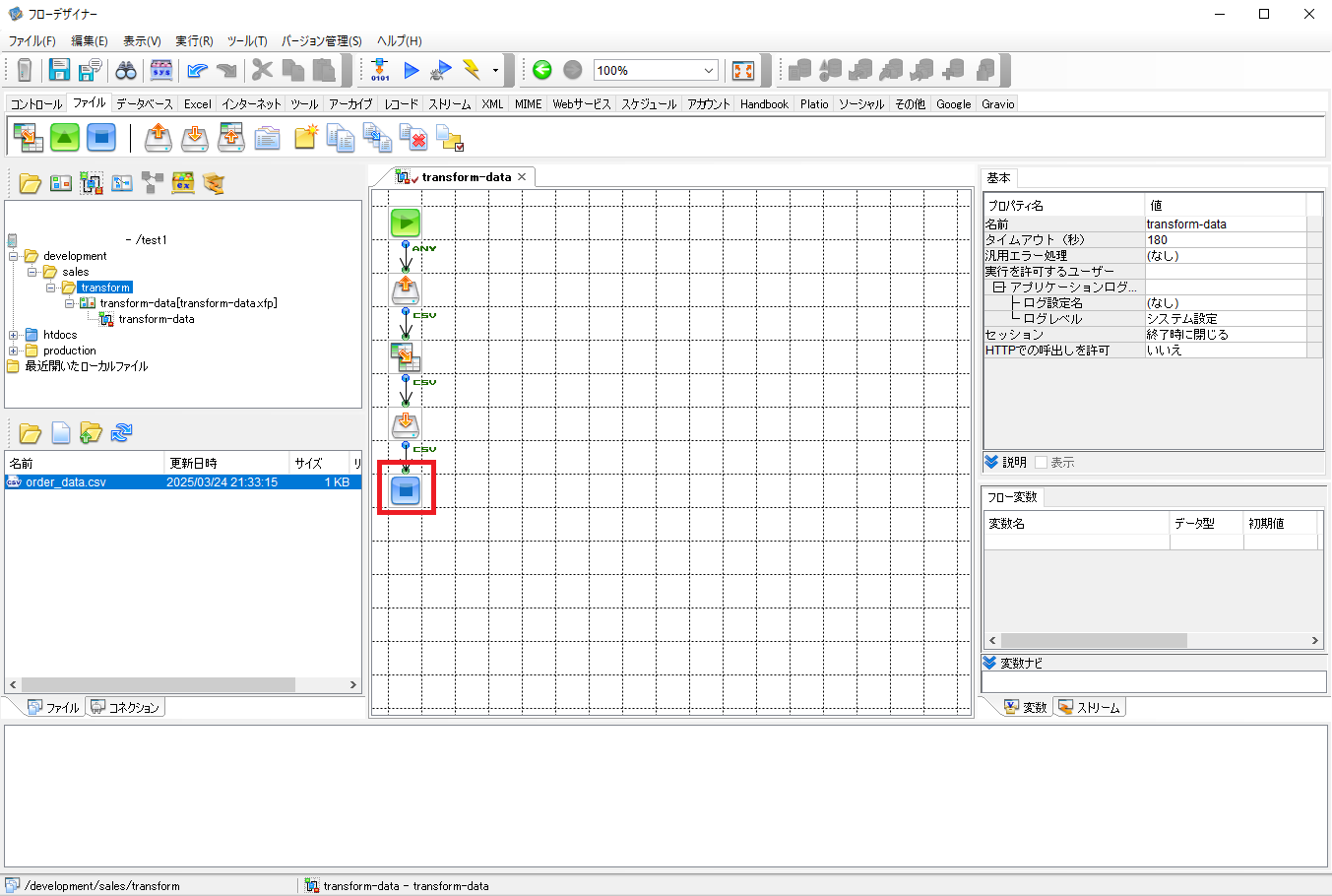Image resolution: width=1332 pixels, height=896 pixels.
Task: Collapse the transform folder node
Action: pos(50,288)
